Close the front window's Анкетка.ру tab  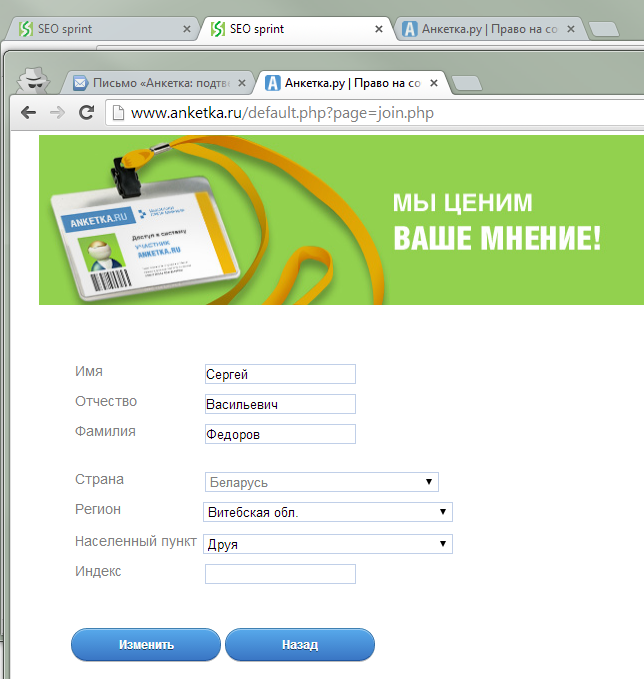click(x=434, y=83)
